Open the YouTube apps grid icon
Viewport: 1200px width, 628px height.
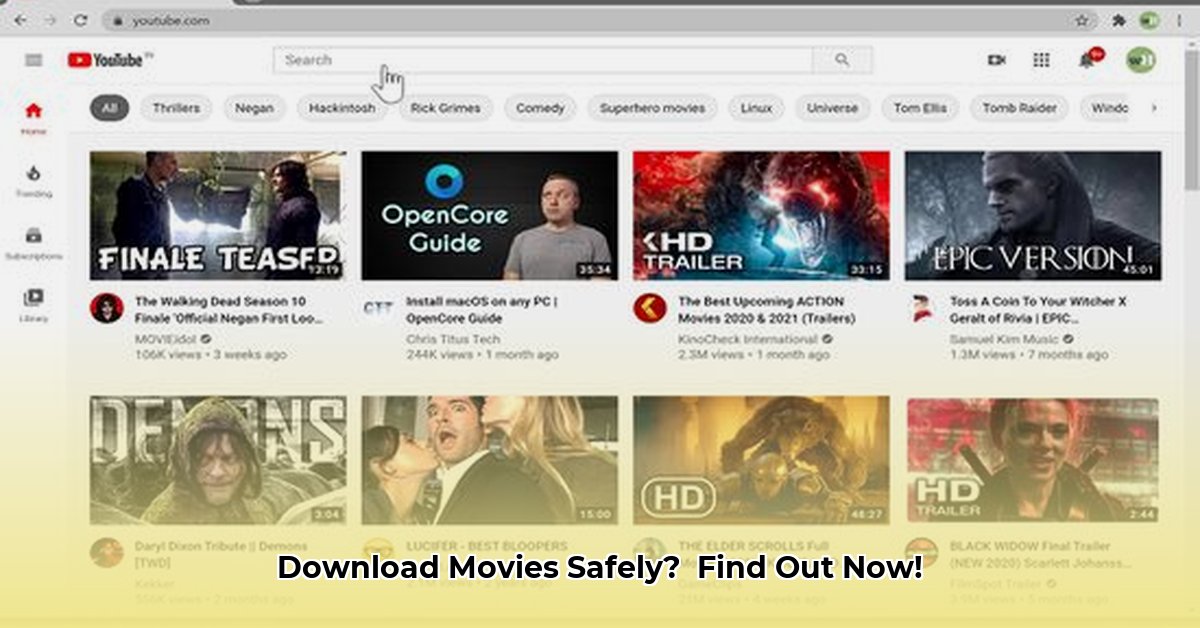(x=1041, y=60)
